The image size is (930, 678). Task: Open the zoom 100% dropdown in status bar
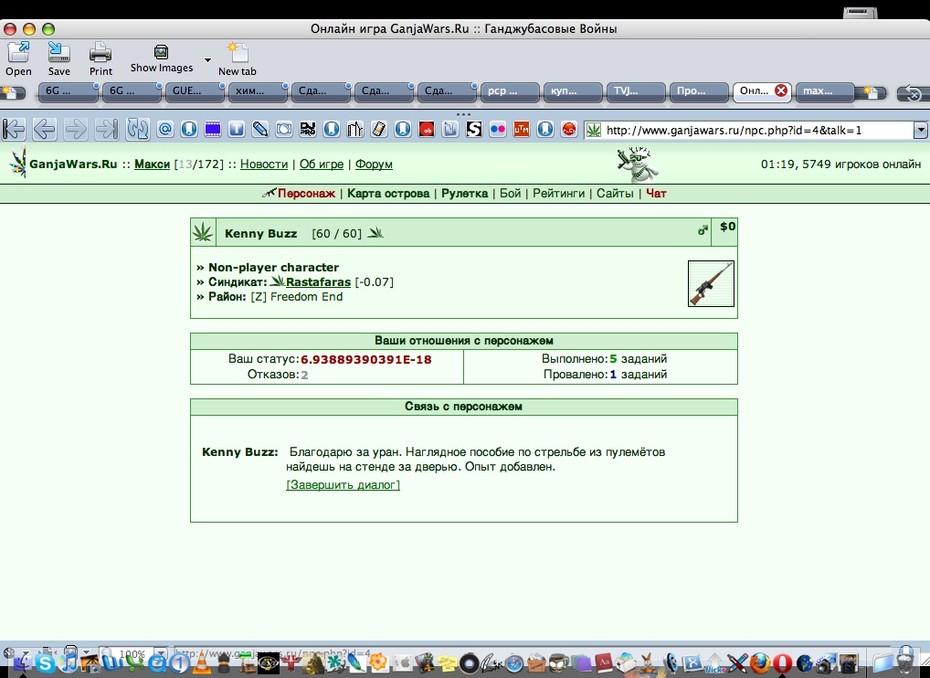coord(160,653)
